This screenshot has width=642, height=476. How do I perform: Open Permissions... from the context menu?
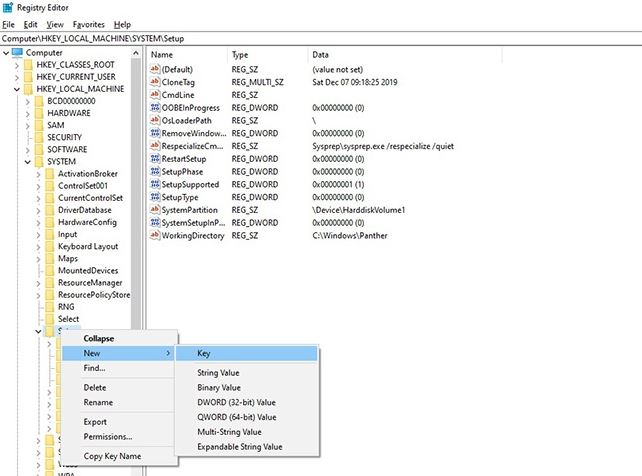(x=120, y=437)
